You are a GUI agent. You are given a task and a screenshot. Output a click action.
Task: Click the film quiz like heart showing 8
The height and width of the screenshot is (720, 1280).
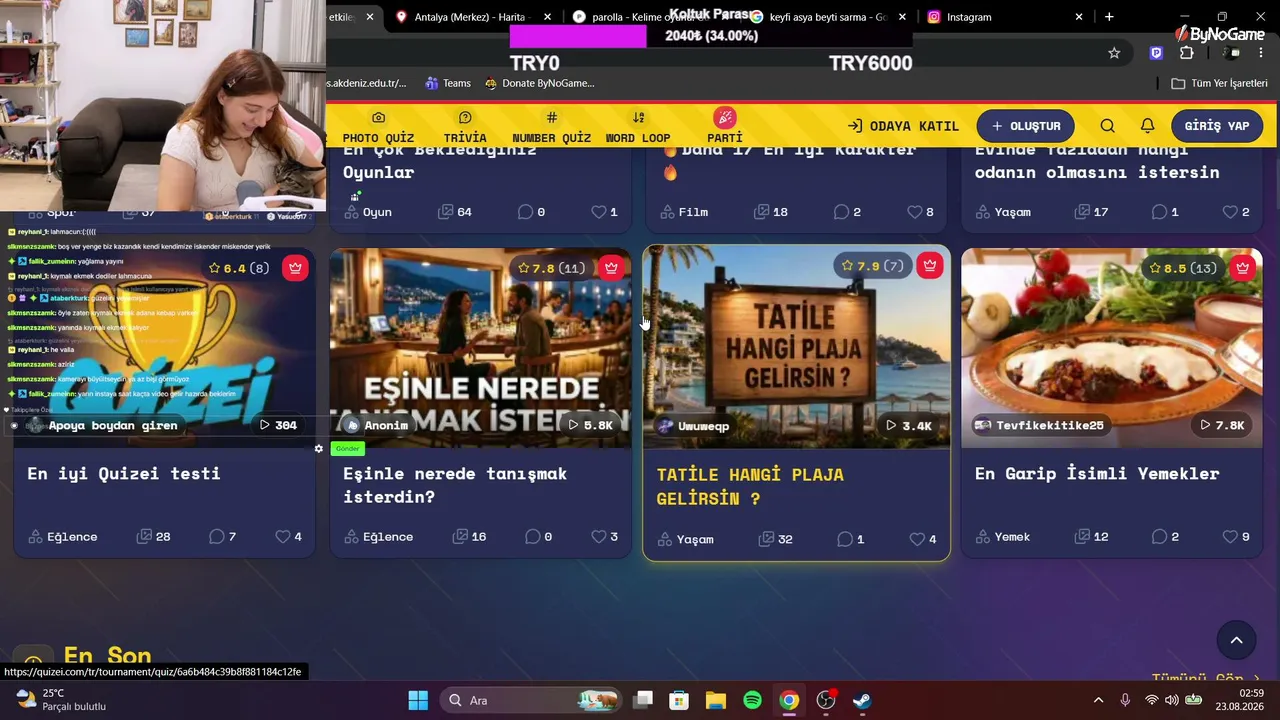pyautogui.click(x=920, y=212)
